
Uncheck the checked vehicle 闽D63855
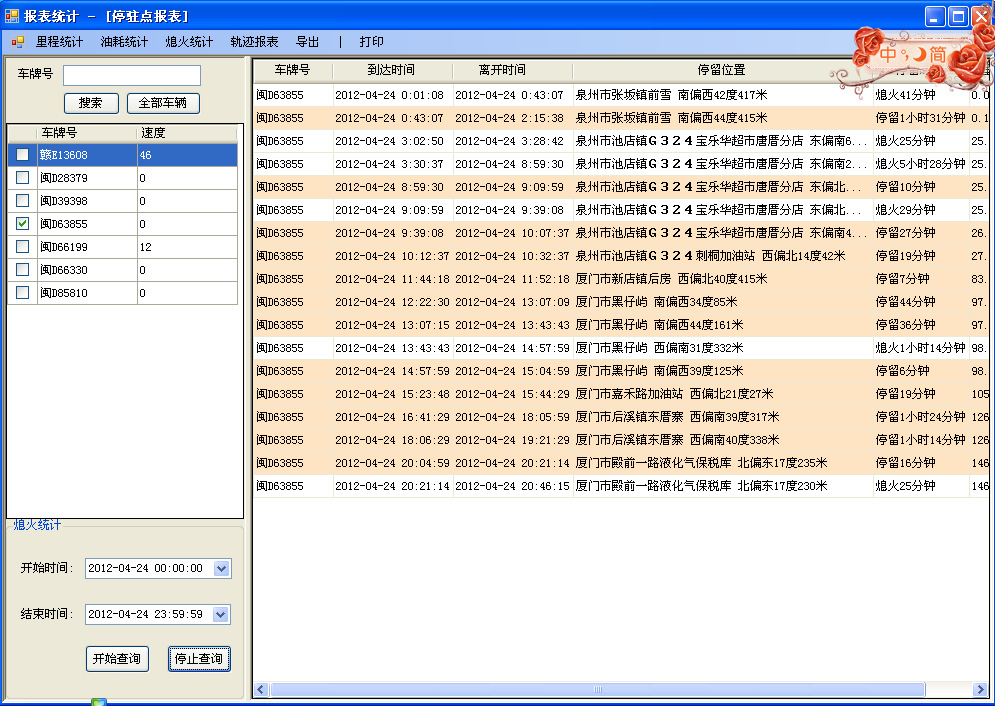tap(22, 224)
